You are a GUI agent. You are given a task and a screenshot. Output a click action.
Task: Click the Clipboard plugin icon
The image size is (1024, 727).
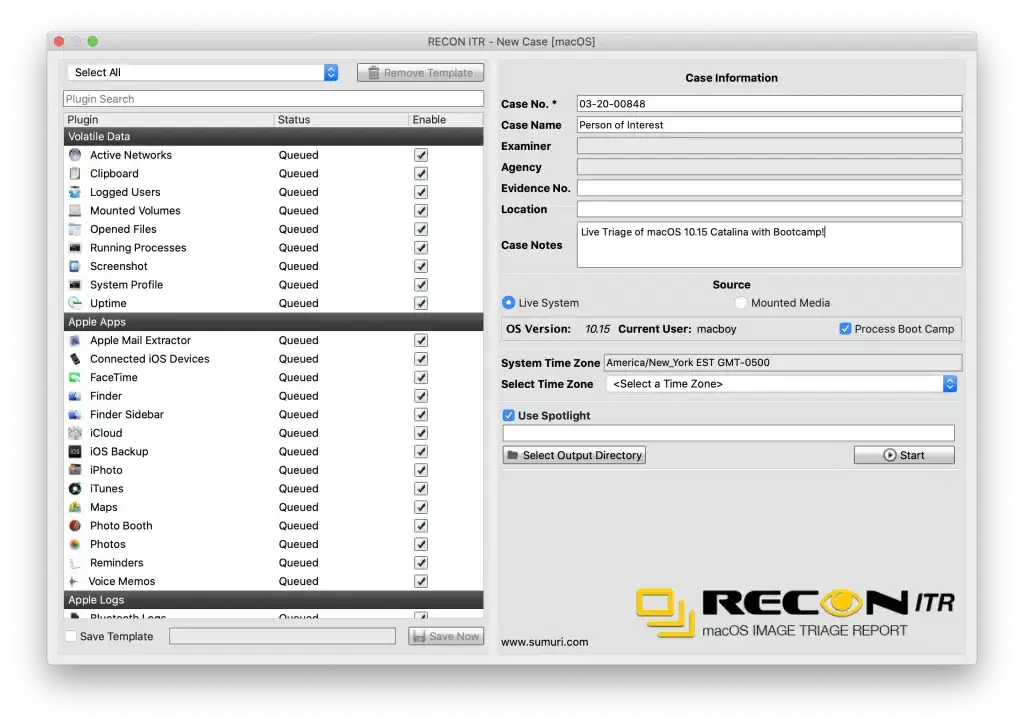[x=75, y=174]
